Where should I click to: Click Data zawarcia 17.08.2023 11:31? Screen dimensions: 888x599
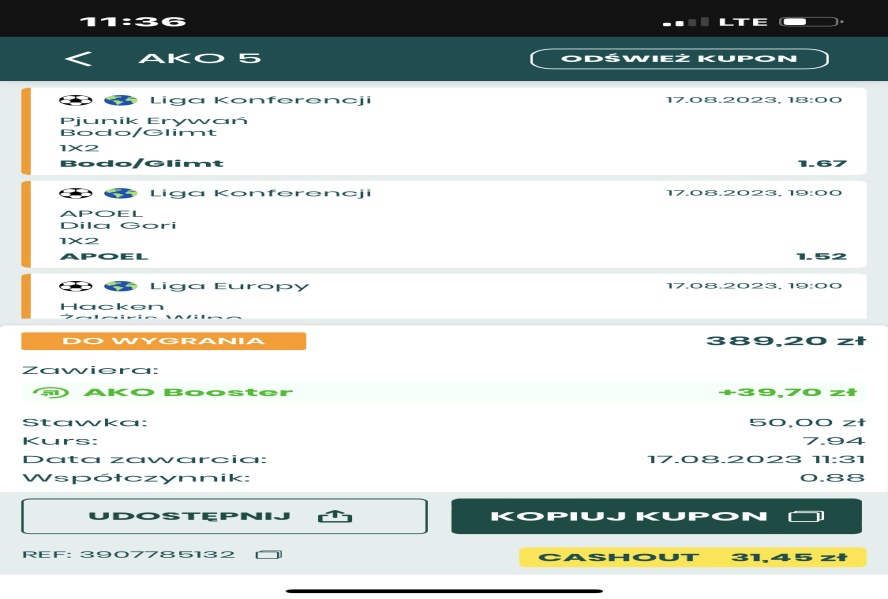tap(756, 459)
